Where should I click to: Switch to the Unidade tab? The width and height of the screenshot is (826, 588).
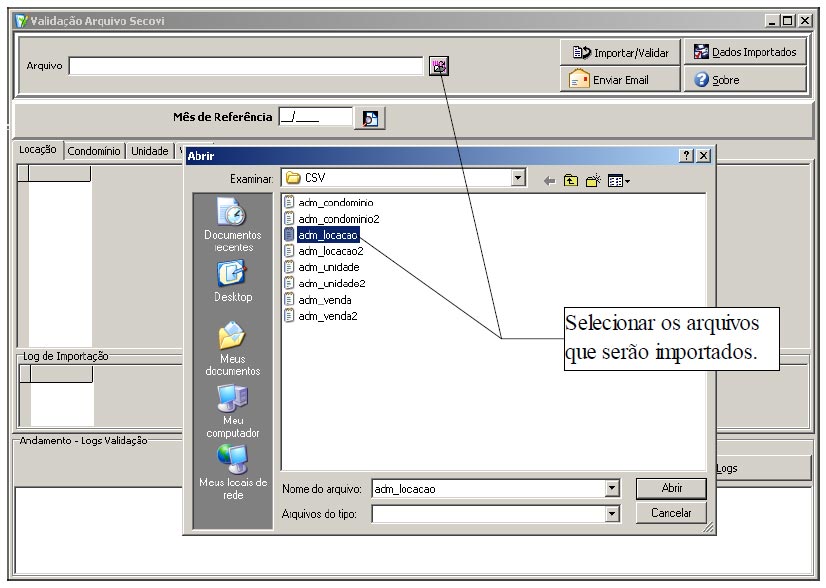150,151
